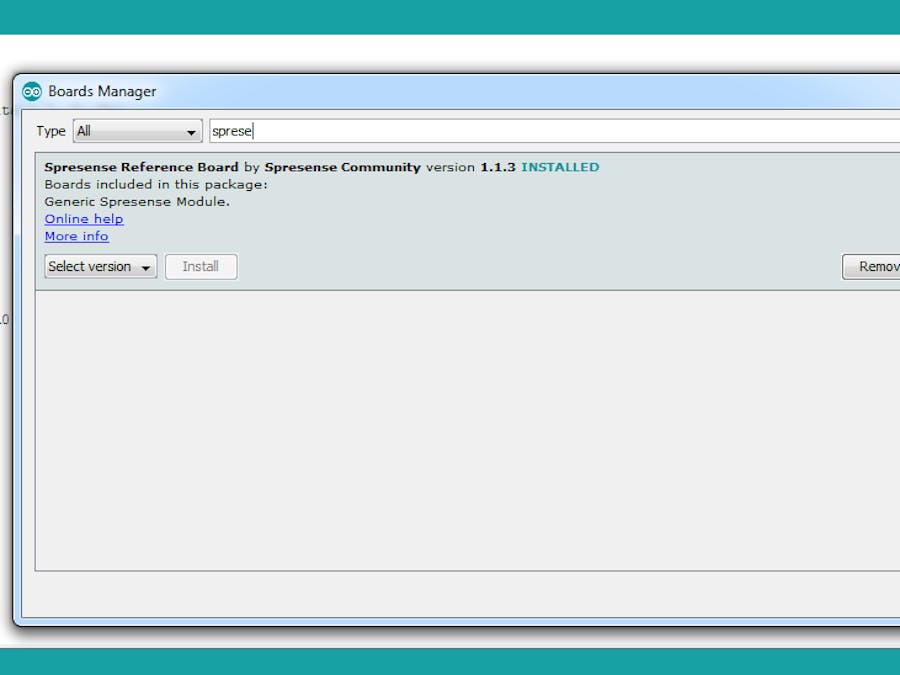Expand the Select version dropdown

click(100, 266)
